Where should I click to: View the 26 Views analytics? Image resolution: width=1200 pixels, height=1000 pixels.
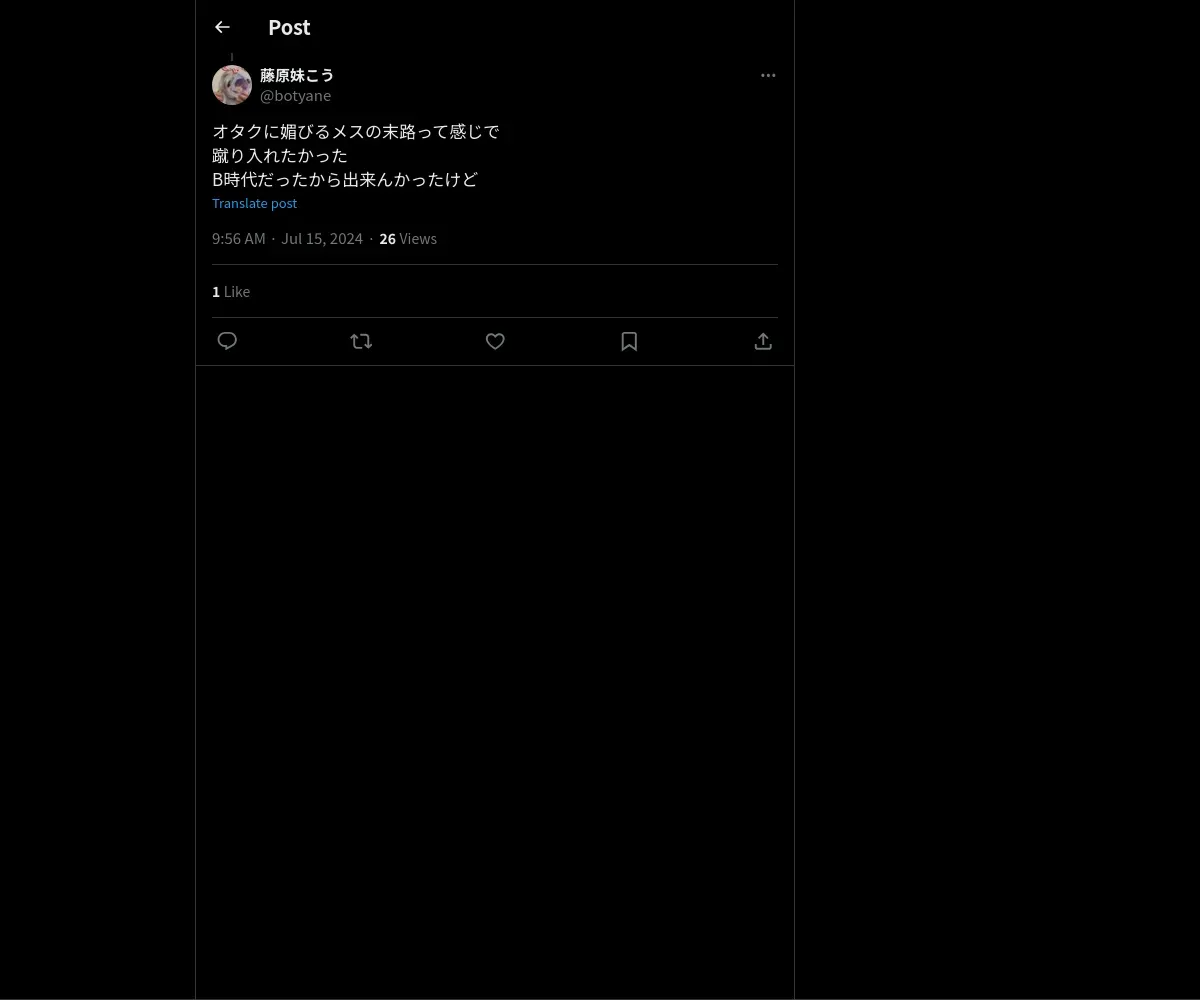[408, 238]
